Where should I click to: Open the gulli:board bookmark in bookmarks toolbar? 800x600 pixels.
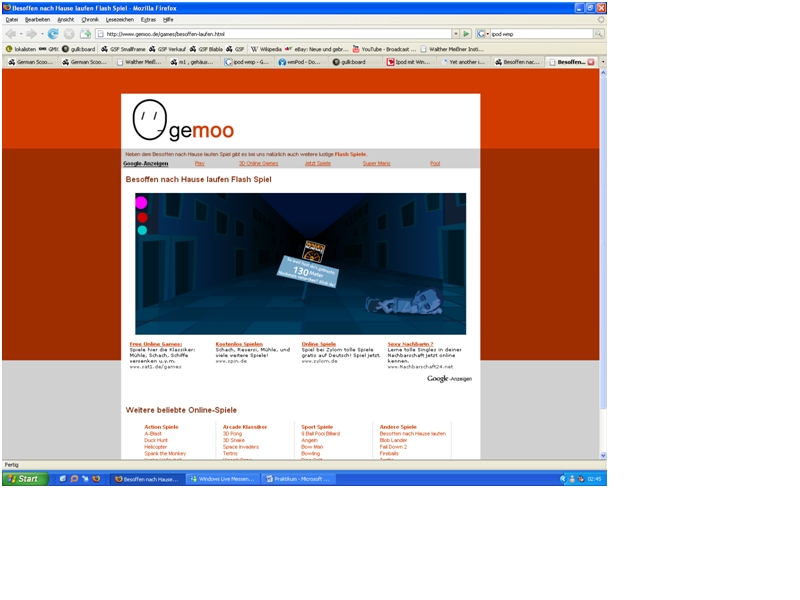[x=79, y=49]
